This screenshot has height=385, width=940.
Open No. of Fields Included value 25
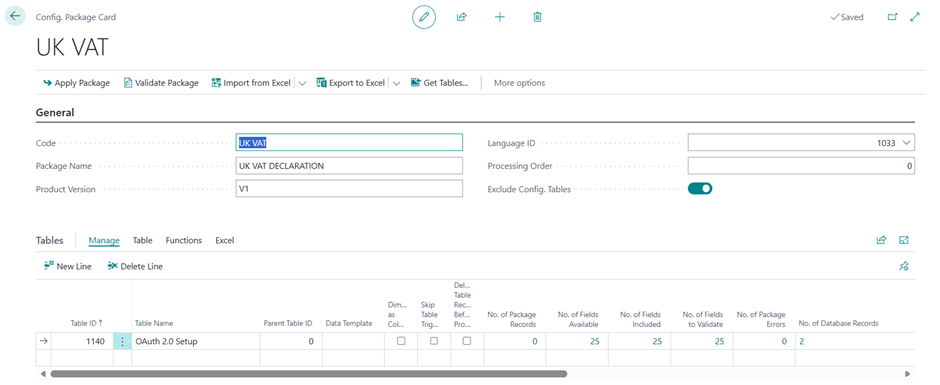(656, 341)
